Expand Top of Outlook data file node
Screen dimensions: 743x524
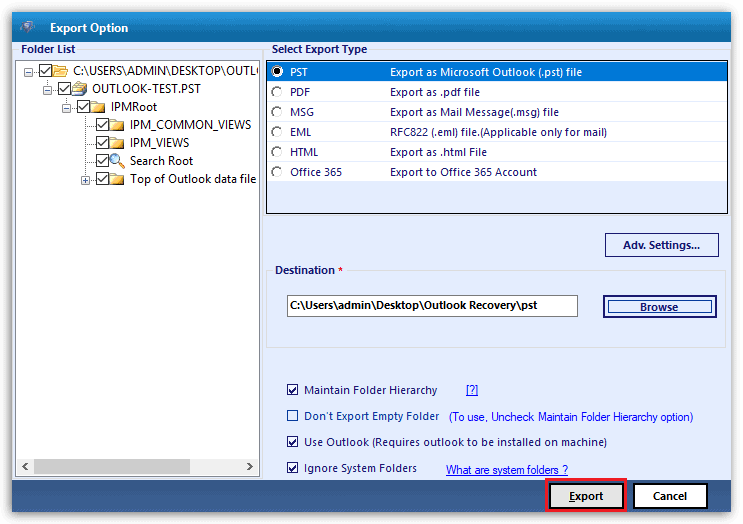point(85,180)
